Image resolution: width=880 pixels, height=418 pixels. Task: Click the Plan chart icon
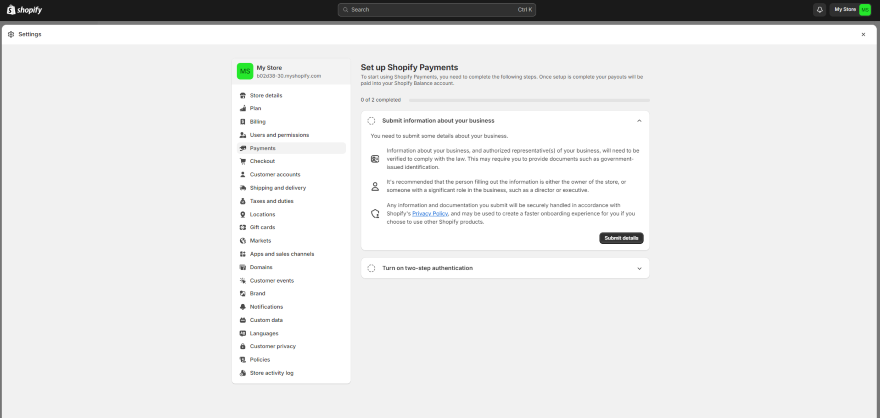point(242,108)
